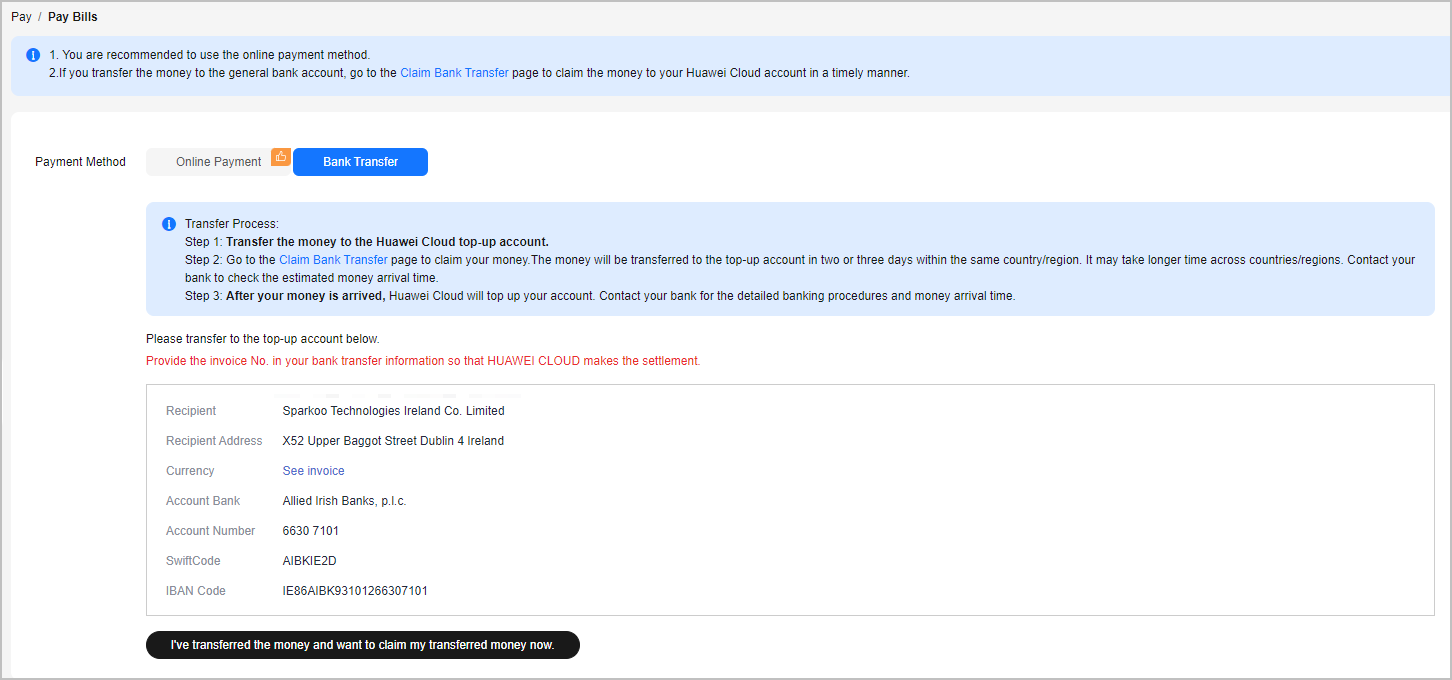Click recipient name Sparkoo Technologies Ireland Co. Limited
The width and height of the screenshot is (1452, 680).
394,411
